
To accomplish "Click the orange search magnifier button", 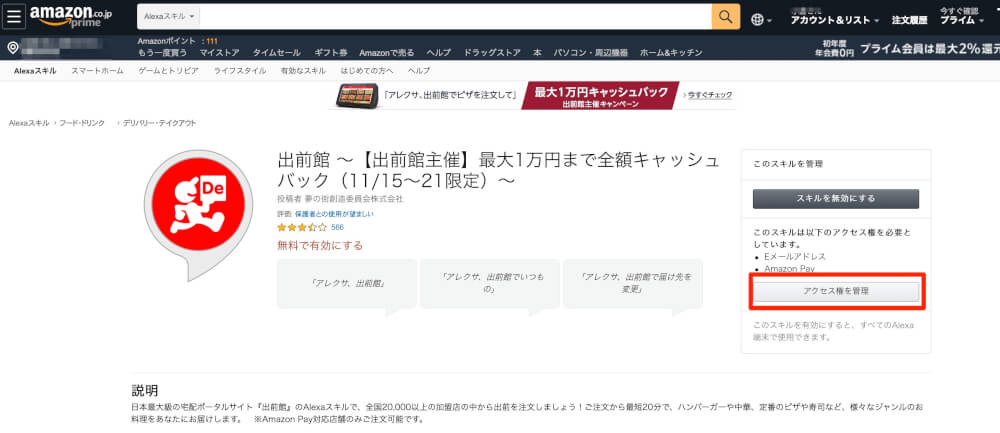I will coord(726,17).
